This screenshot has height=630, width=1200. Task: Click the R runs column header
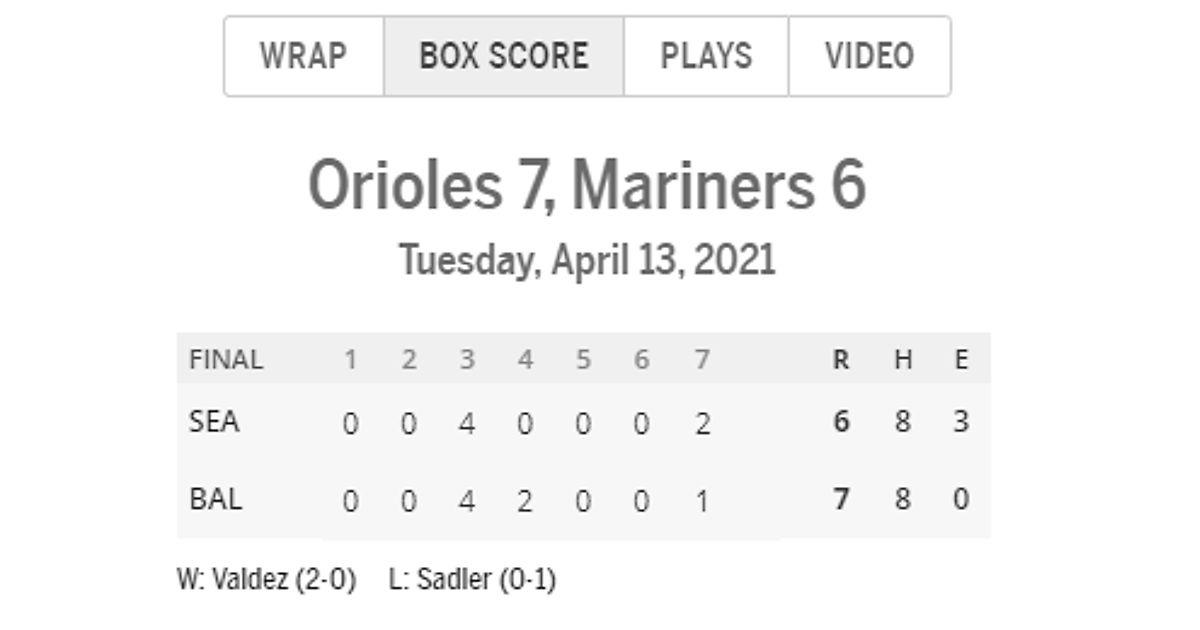tap(841, 360)
